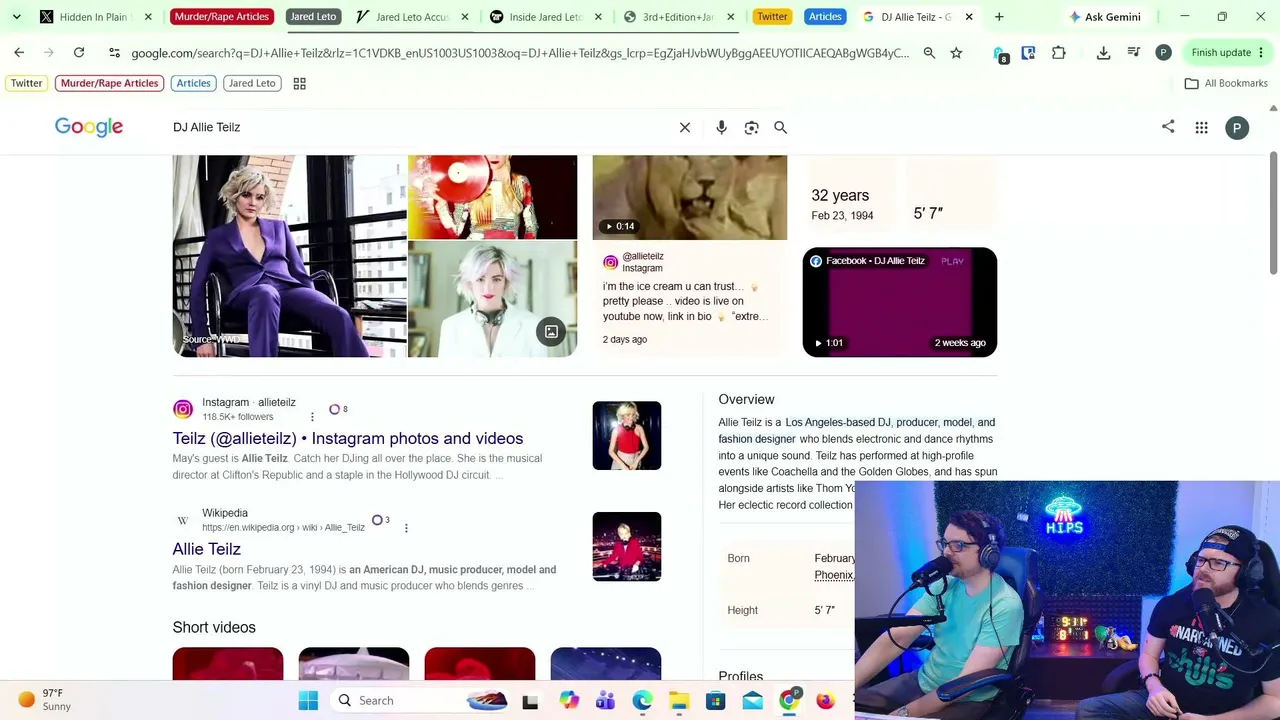This screenshot has width=1280, height=720.
Task: Open File Explorer from the taskbar
Action: 679,700
